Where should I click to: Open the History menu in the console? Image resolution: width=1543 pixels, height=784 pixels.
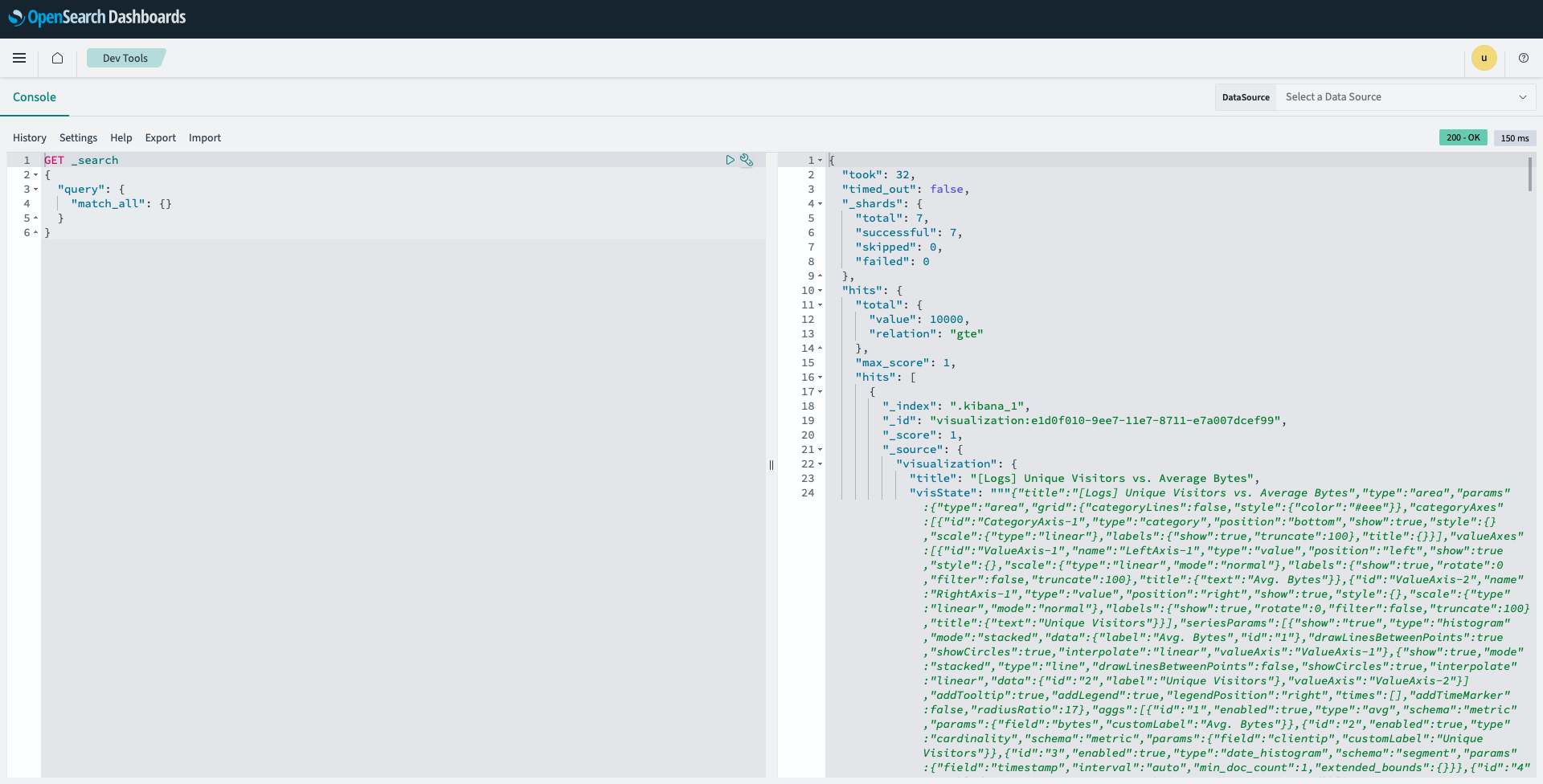(30, 137)
